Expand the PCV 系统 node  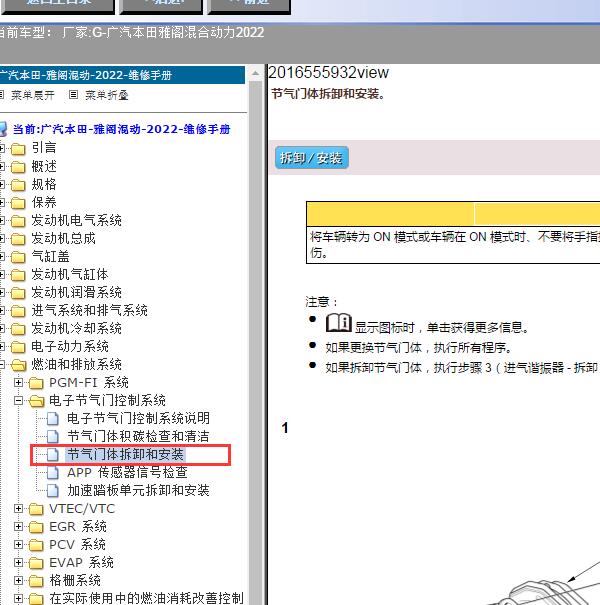tap(18, 544)
